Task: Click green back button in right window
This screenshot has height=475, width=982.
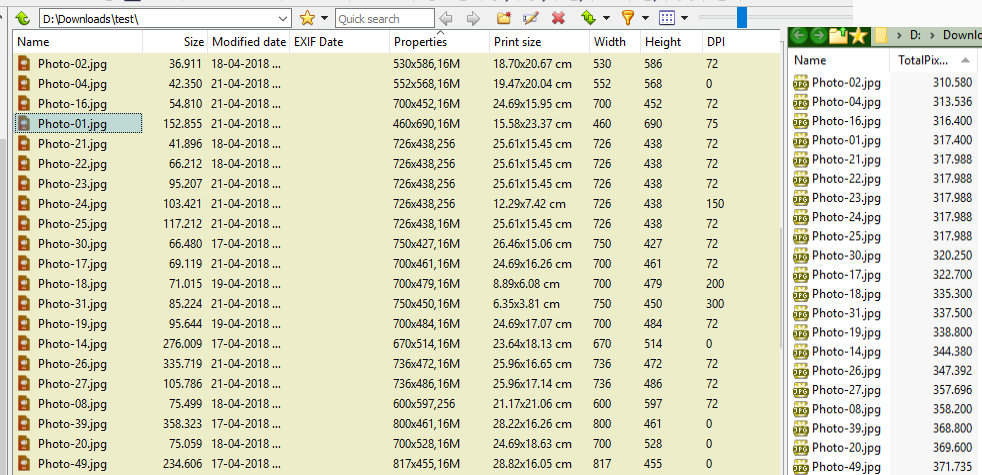Action: tap(798, 36)
